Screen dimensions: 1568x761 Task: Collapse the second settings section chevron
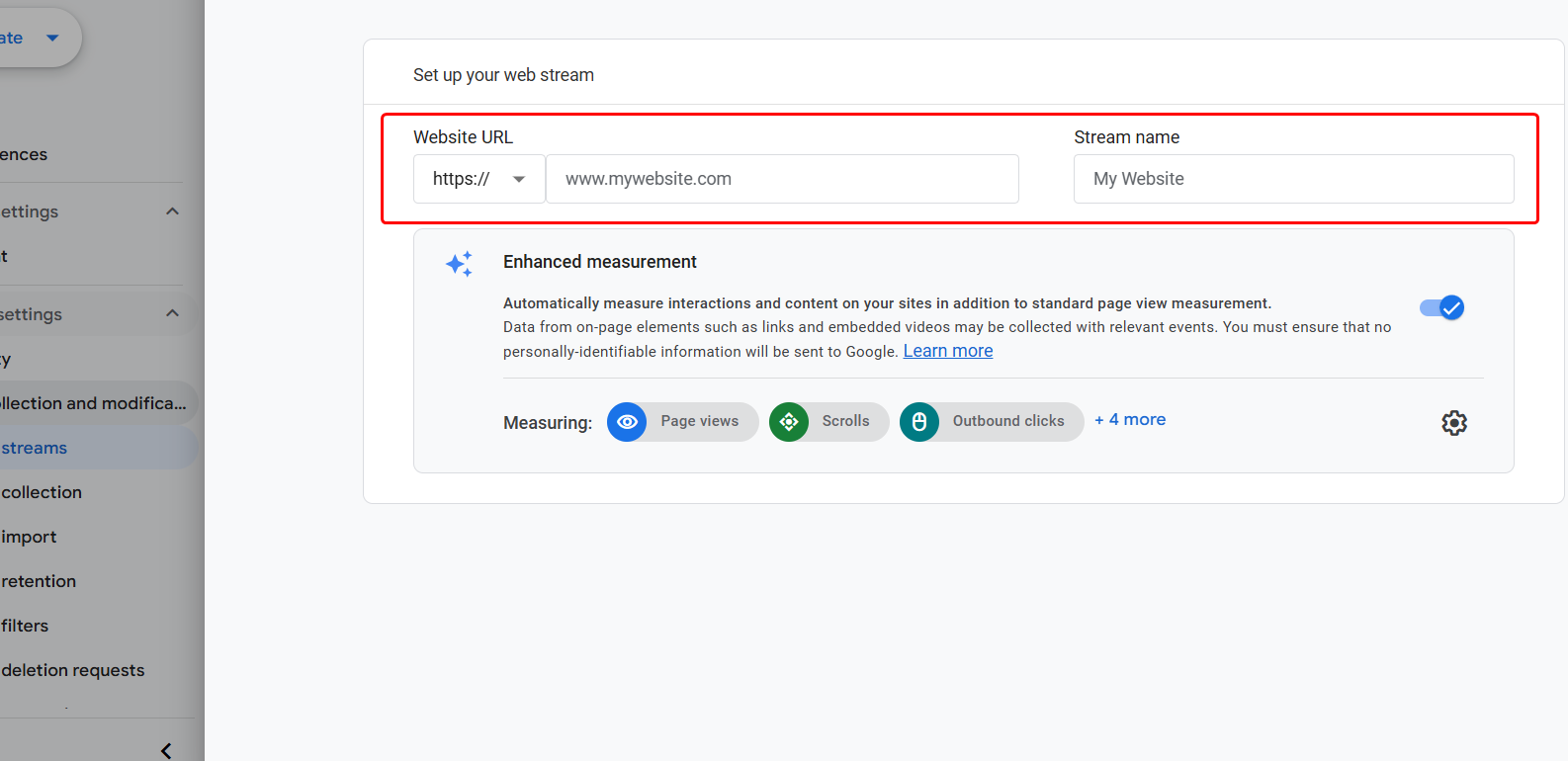tap(172, 314)
